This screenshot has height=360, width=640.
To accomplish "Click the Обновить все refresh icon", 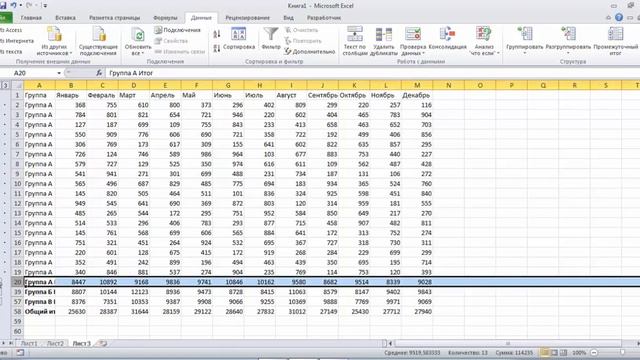I will tap(138, 35).
